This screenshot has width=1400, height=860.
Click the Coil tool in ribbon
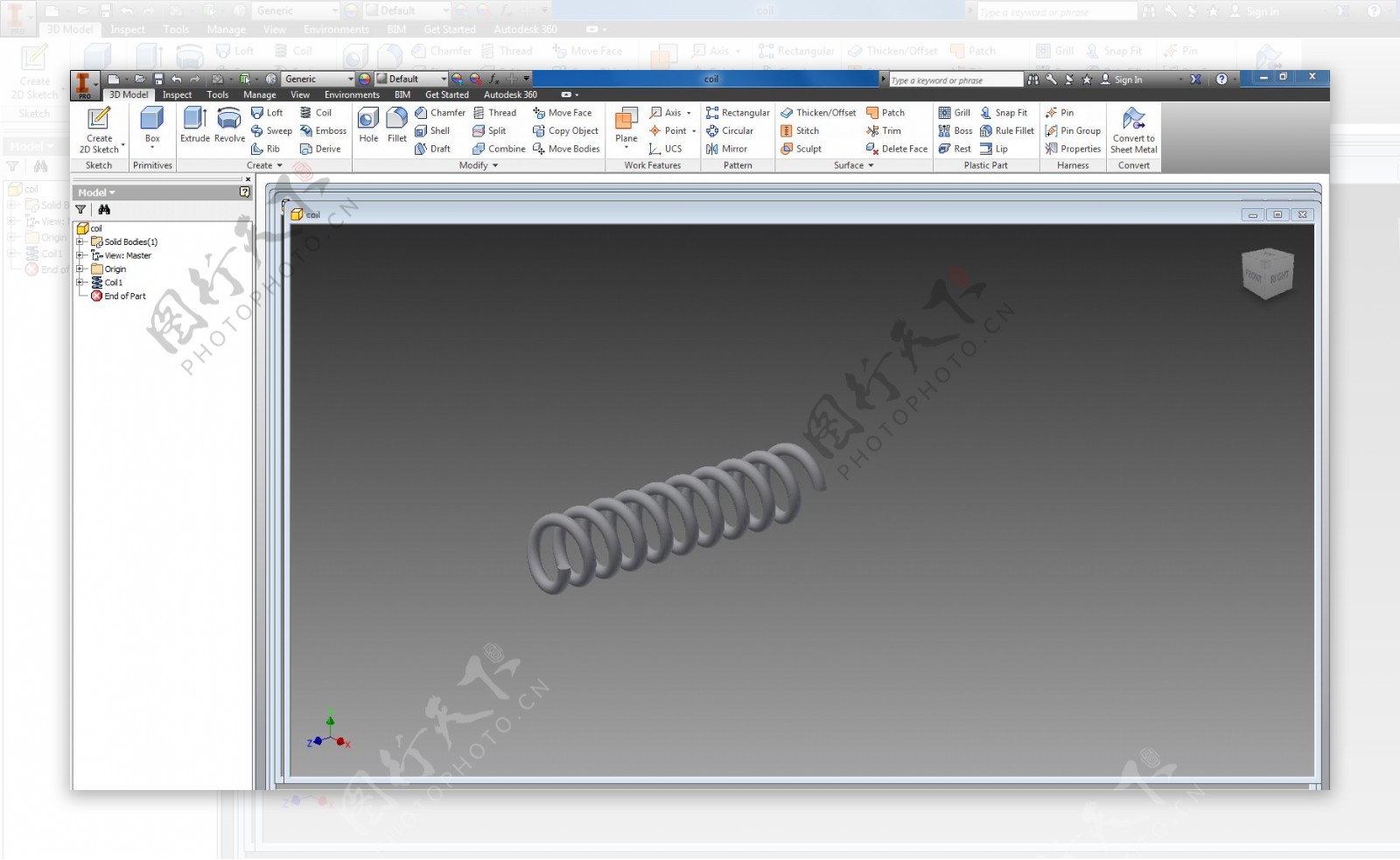[x=316, y=113]
